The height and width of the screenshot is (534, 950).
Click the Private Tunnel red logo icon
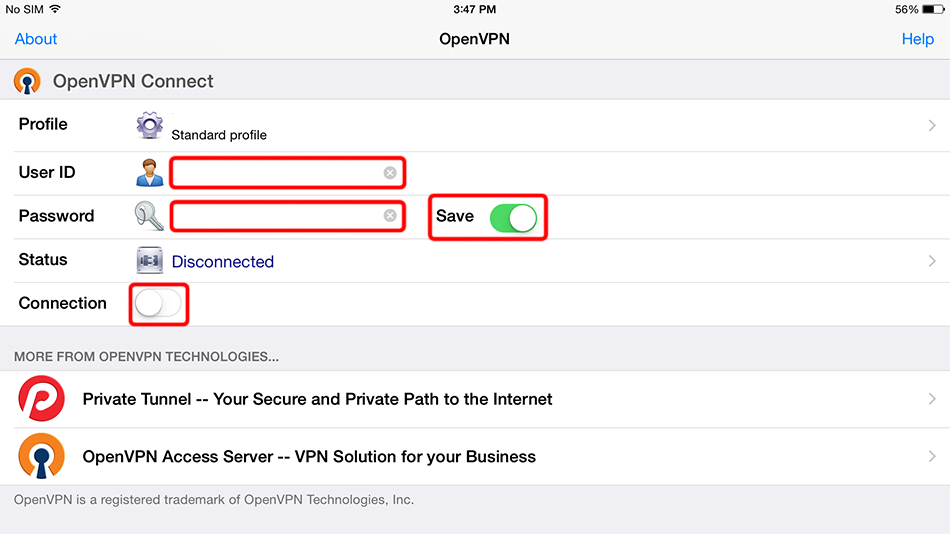41,399
